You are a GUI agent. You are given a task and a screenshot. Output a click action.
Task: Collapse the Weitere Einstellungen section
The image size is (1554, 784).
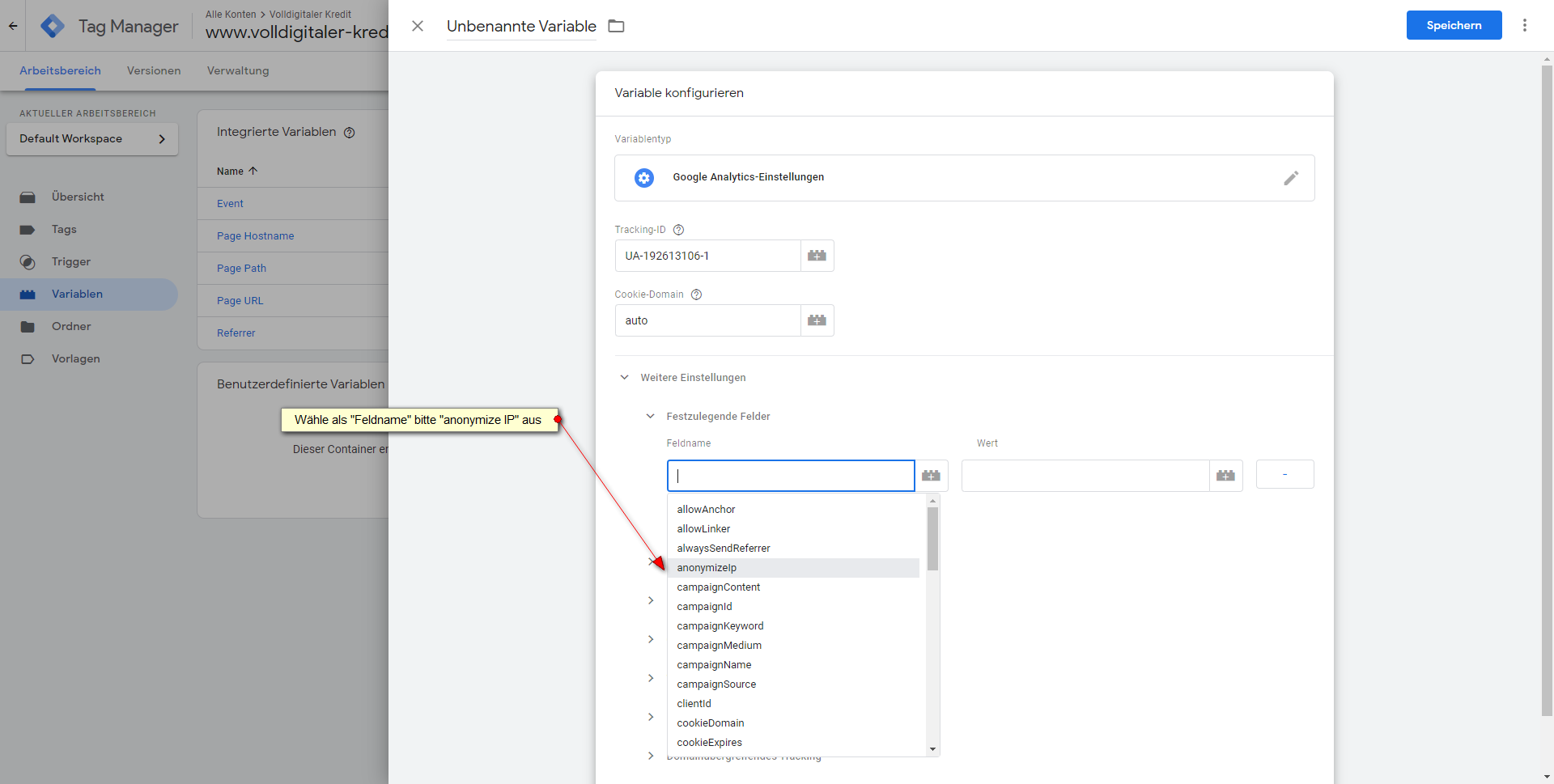pyautogui.click(x=624, y=378)
